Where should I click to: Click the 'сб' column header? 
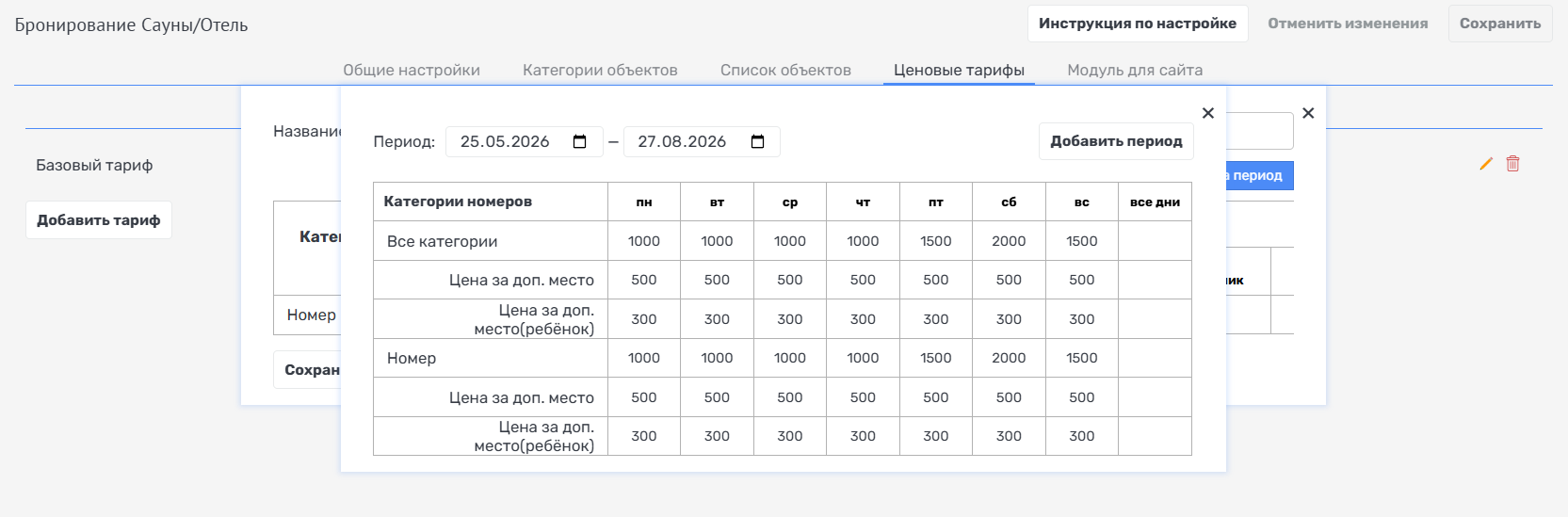1009,202
